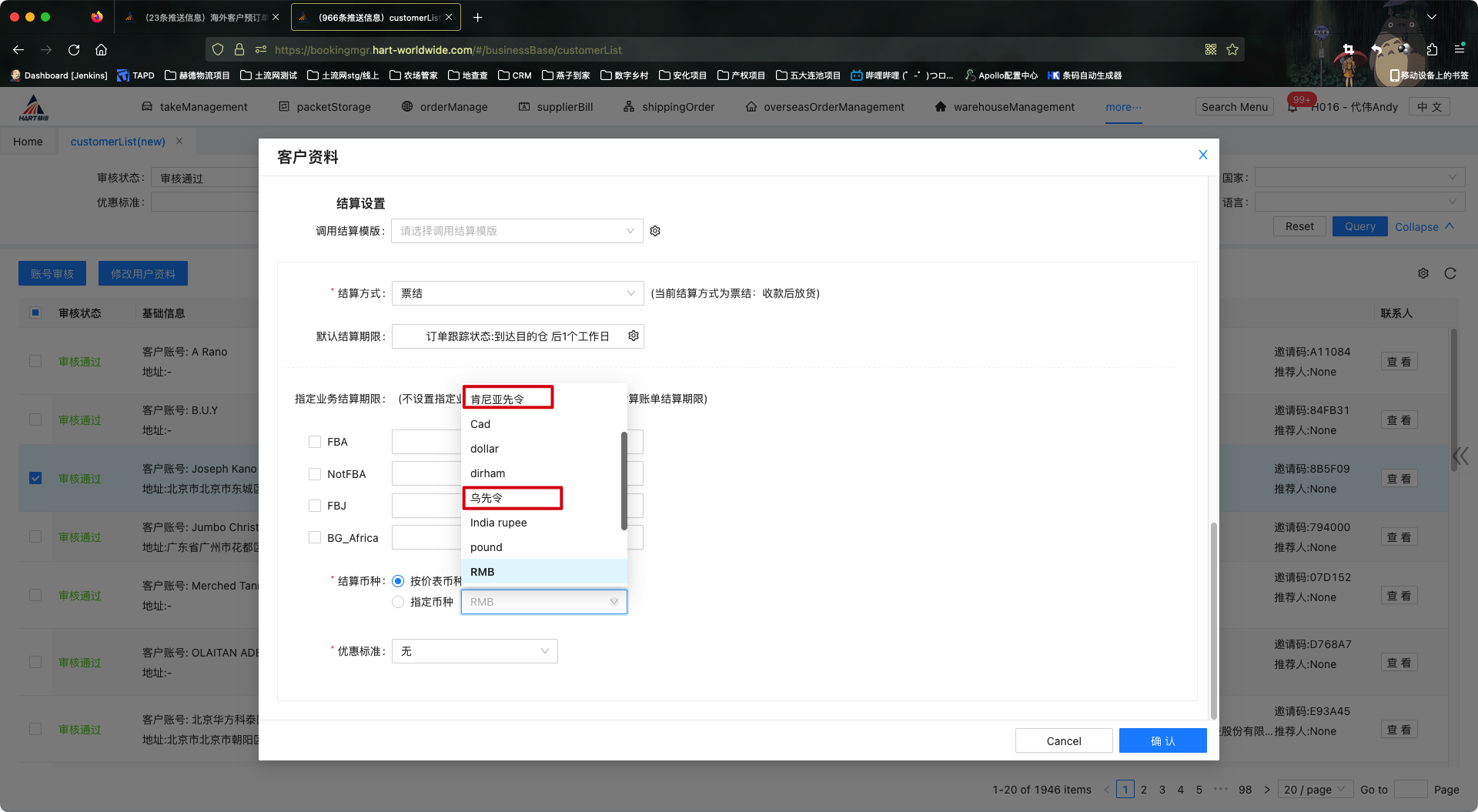Image resolution: width=1478 pixels, height=812 pixels.
Task: Go to browser home icon
Action: [101, 50]
